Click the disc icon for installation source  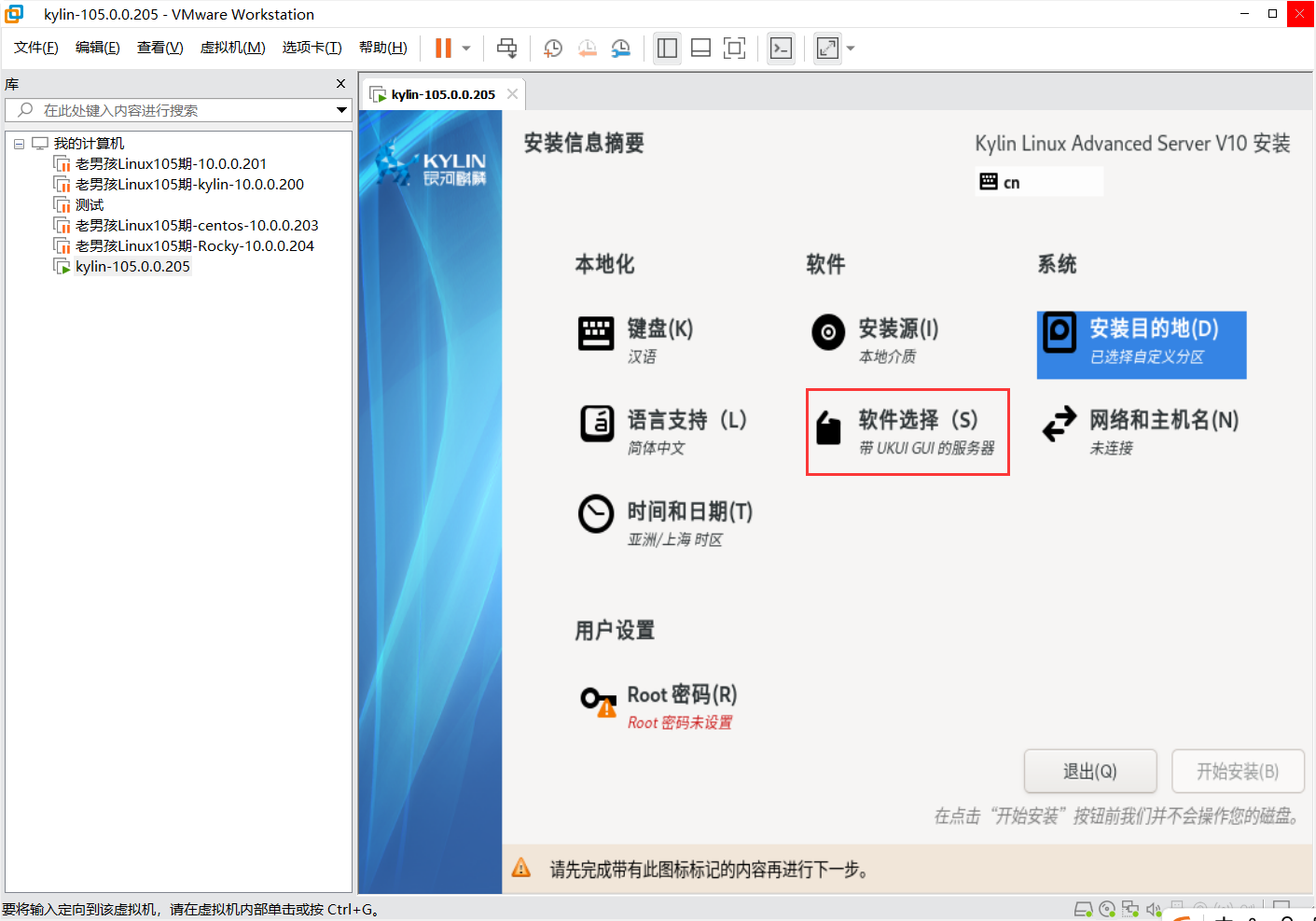828,332
